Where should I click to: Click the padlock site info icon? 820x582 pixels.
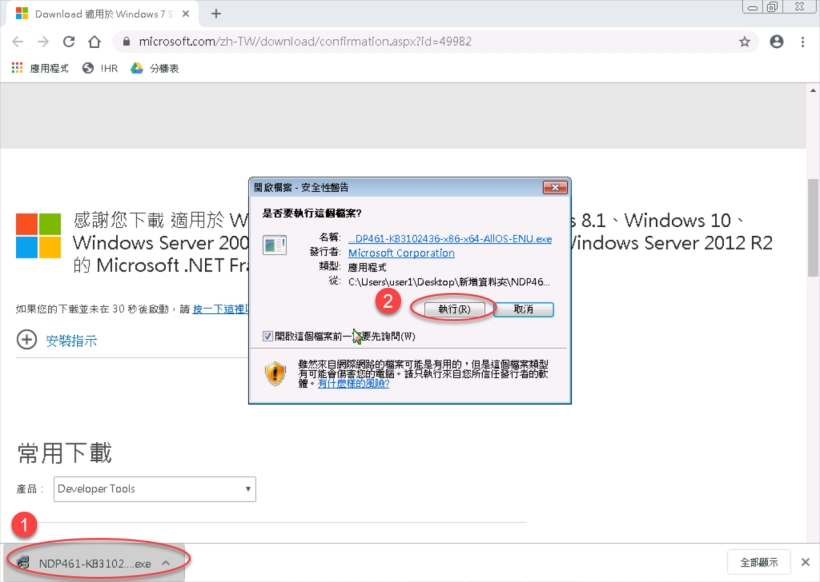pos(126,42)
